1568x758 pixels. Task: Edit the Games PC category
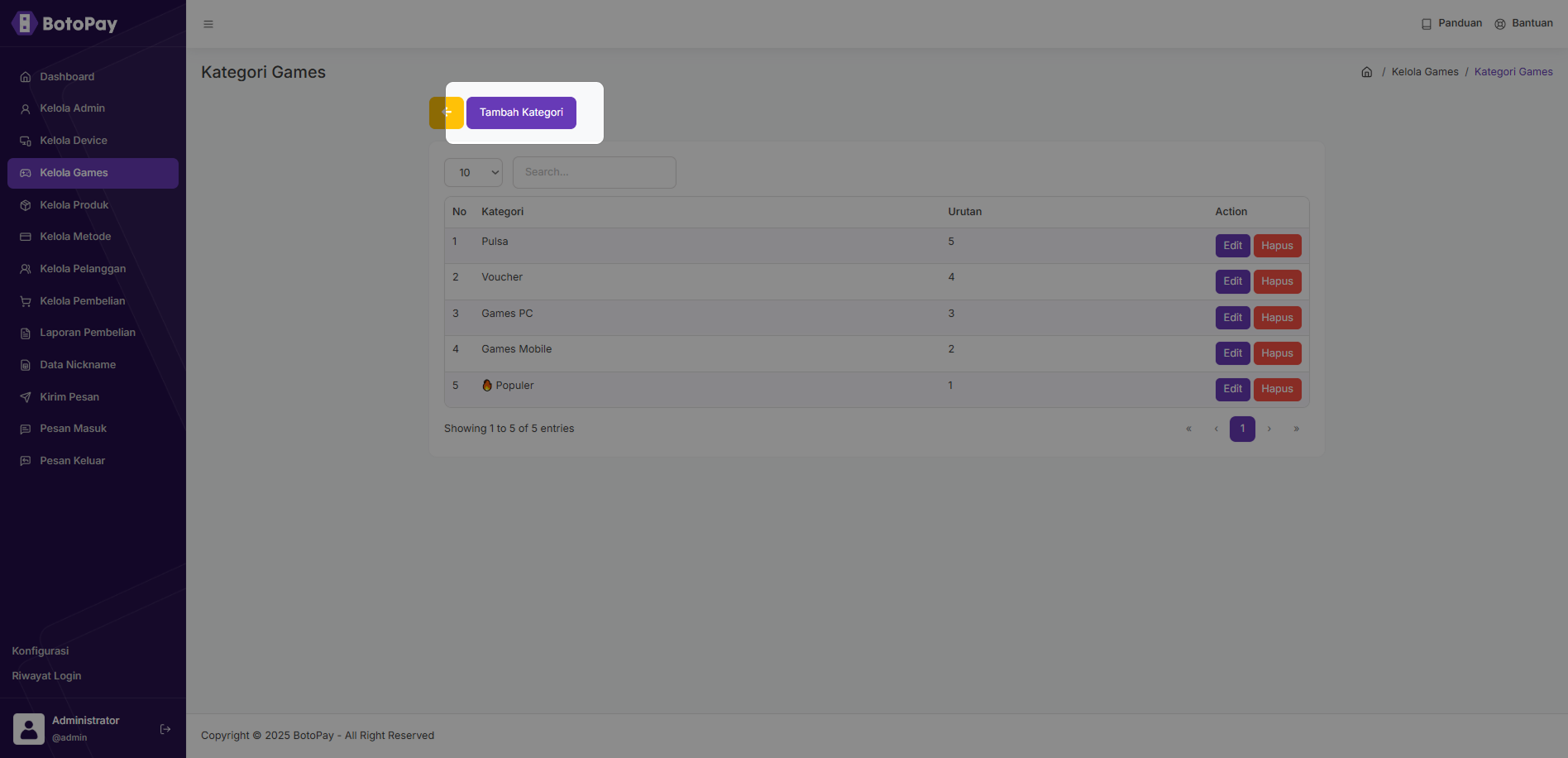(1232, 318)
